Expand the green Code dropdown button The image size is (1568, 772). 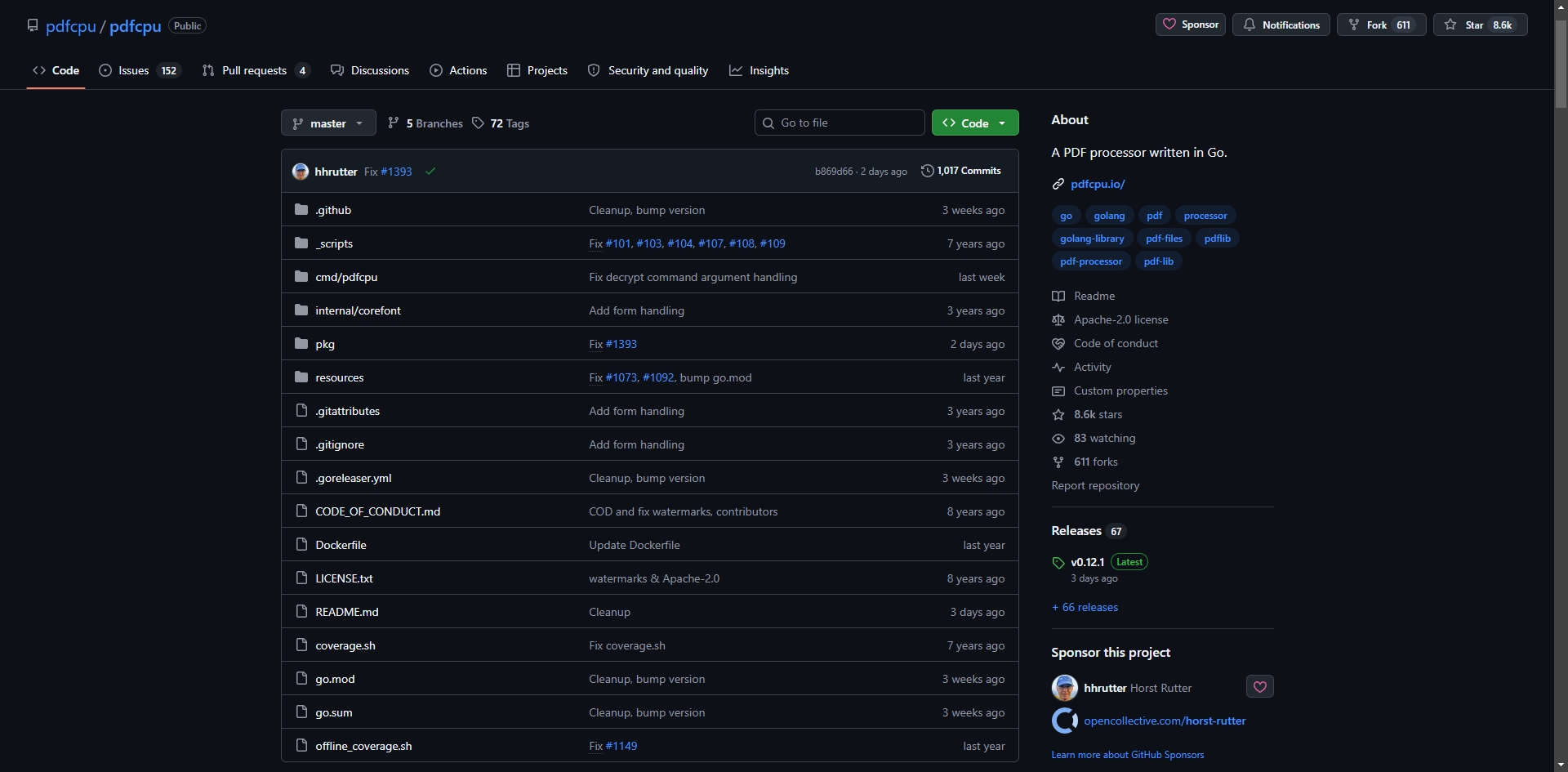tap(975, 123)
